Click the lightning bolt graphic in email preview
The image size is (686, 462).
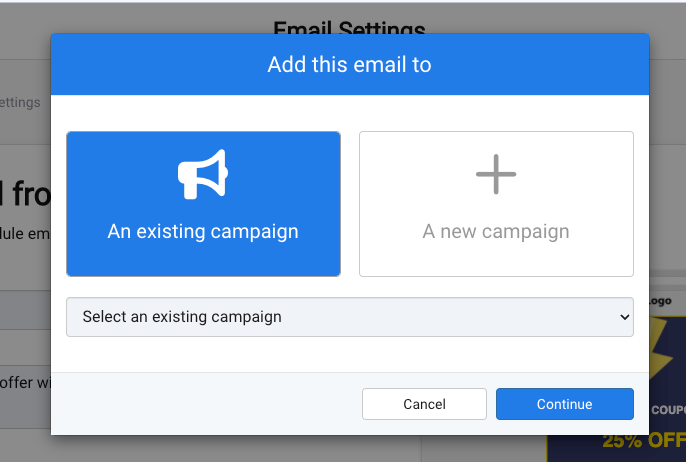coord(664,351)
